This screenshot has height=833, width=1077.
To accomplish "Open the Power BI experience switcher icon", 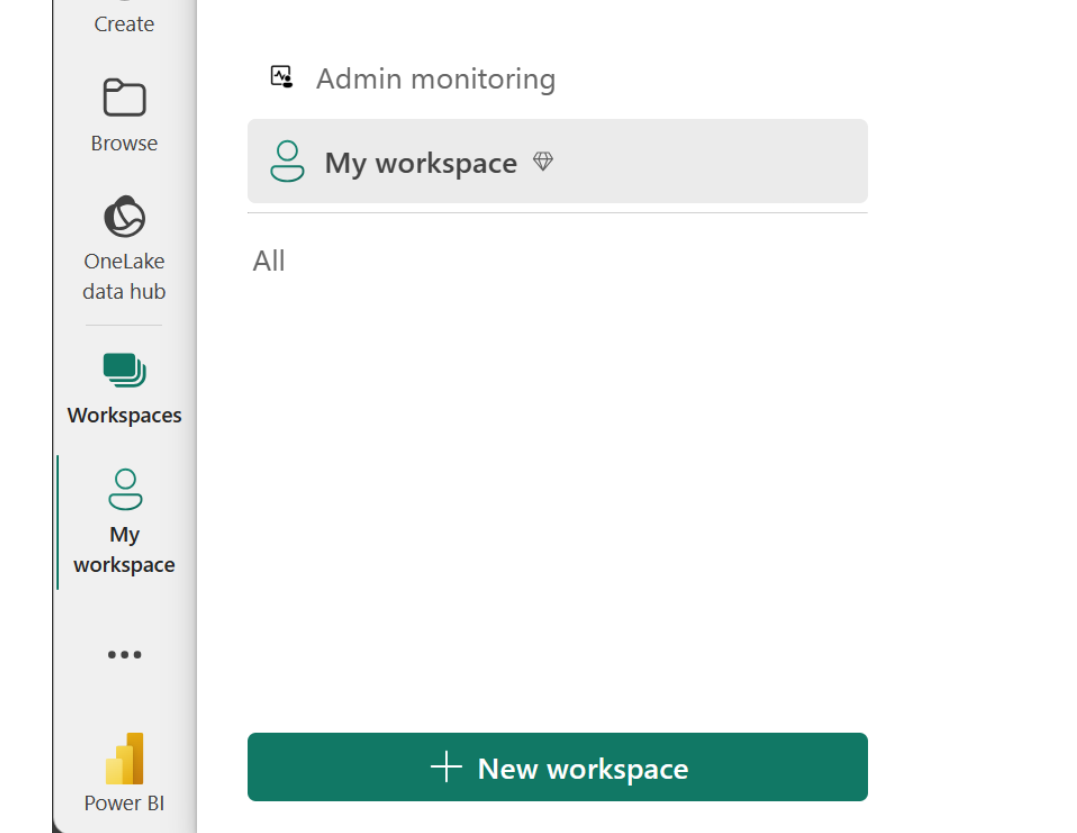I will (124, 759).
